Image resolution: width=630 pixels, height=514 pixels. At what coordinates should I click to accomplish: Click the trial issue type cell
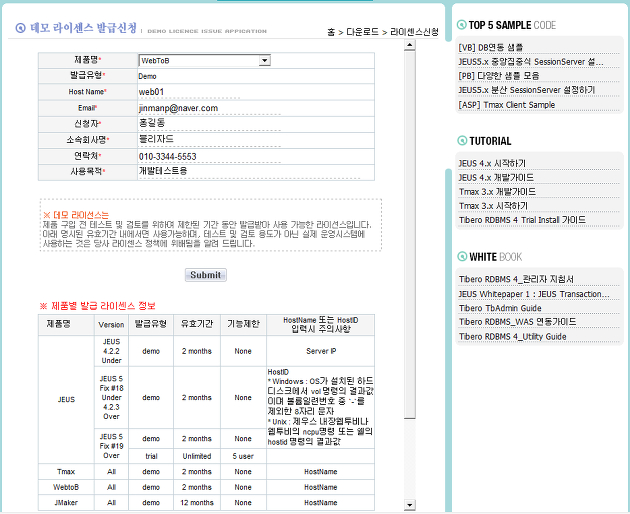(151, 456)
